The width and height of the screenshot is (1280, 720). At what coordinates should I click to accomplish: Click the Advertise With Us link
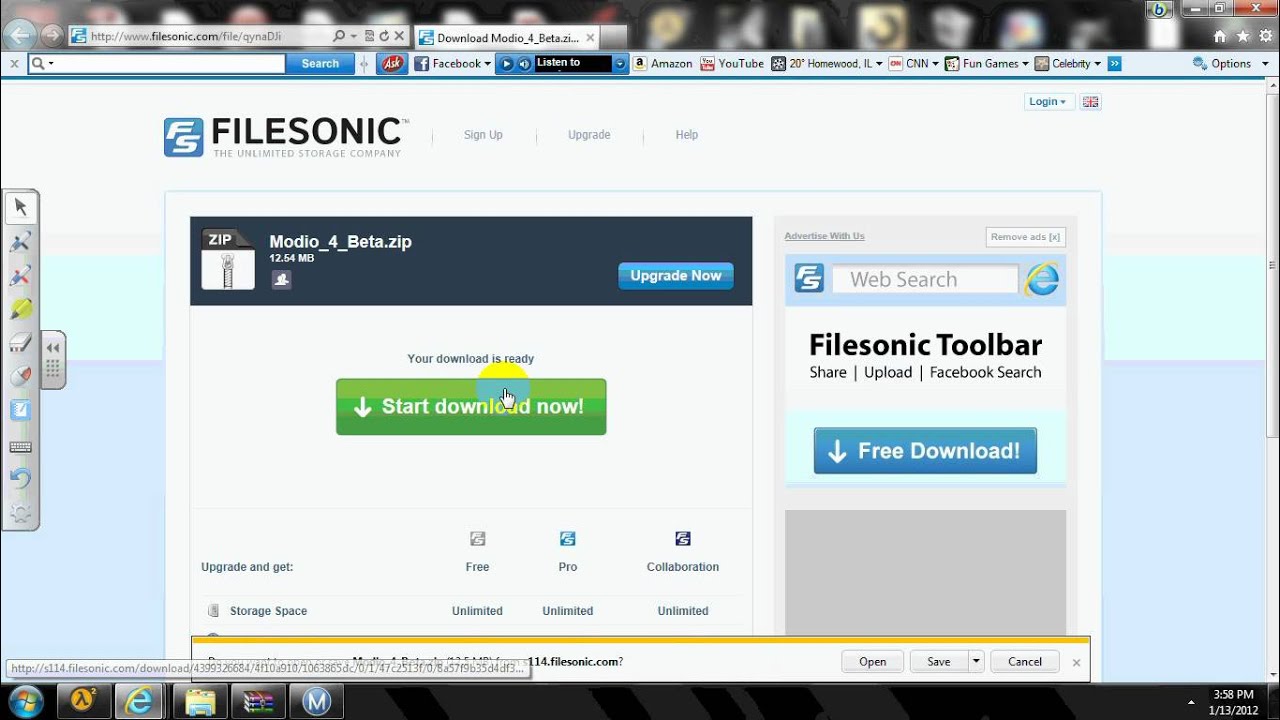(825, 236)
